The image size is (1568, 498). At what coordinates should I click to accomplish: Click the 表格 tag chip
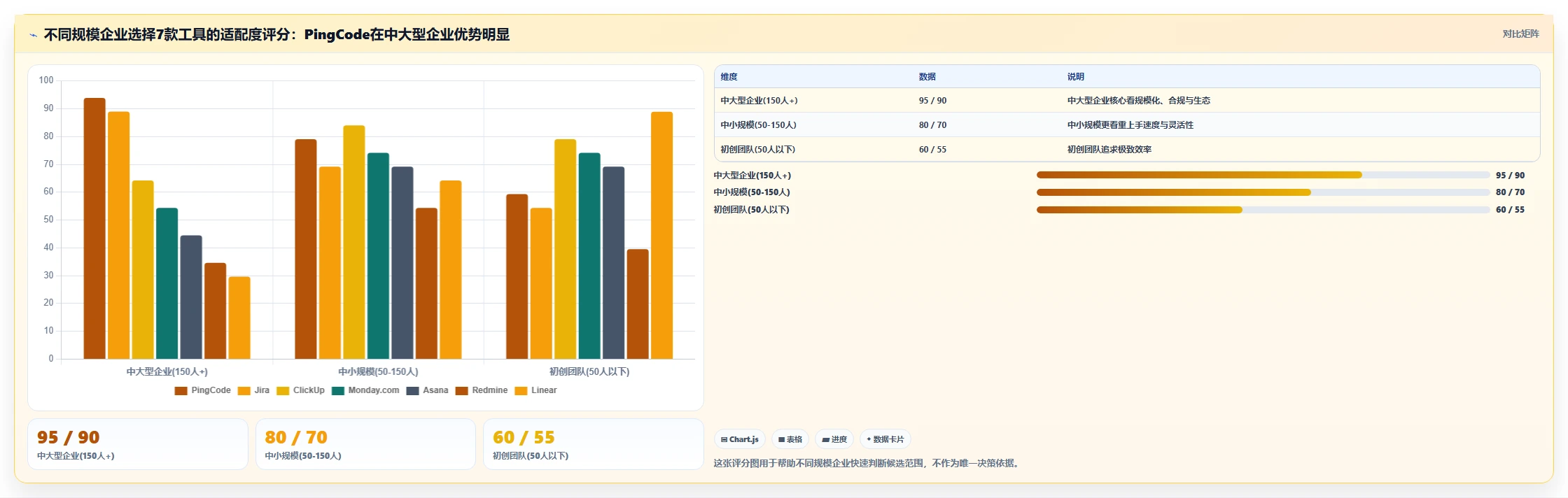(x=790, y=439)
